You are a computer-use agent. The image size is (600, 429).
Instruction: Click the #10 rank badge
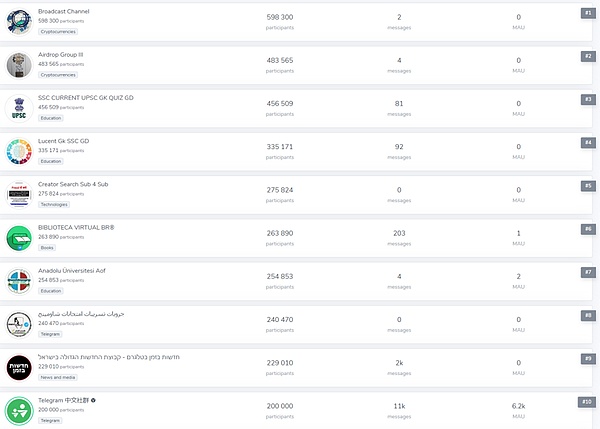click(x=586, y=401)
